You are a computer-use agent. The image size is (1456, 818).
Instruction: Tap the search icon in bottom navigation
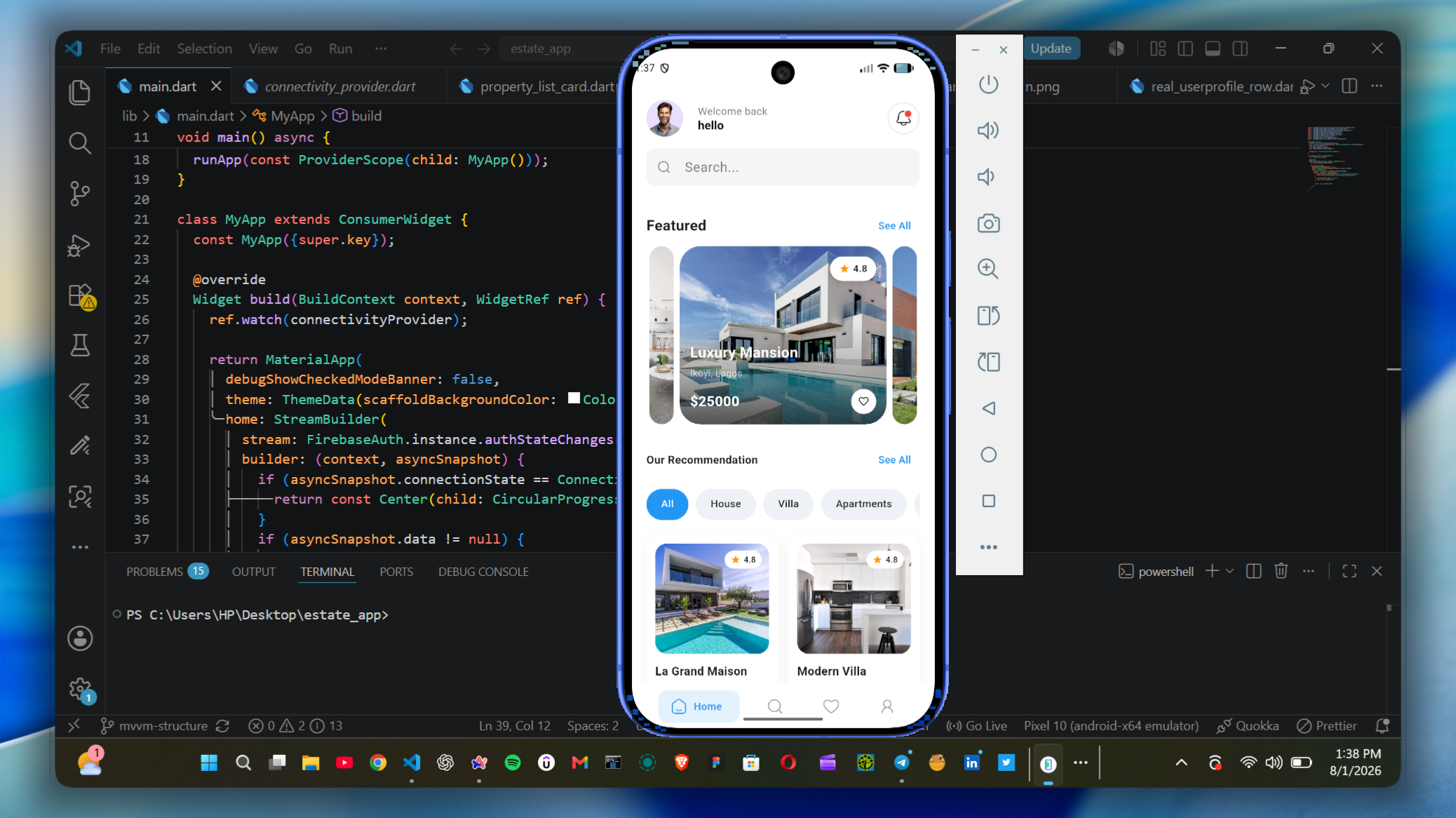[x=774, y=706]
